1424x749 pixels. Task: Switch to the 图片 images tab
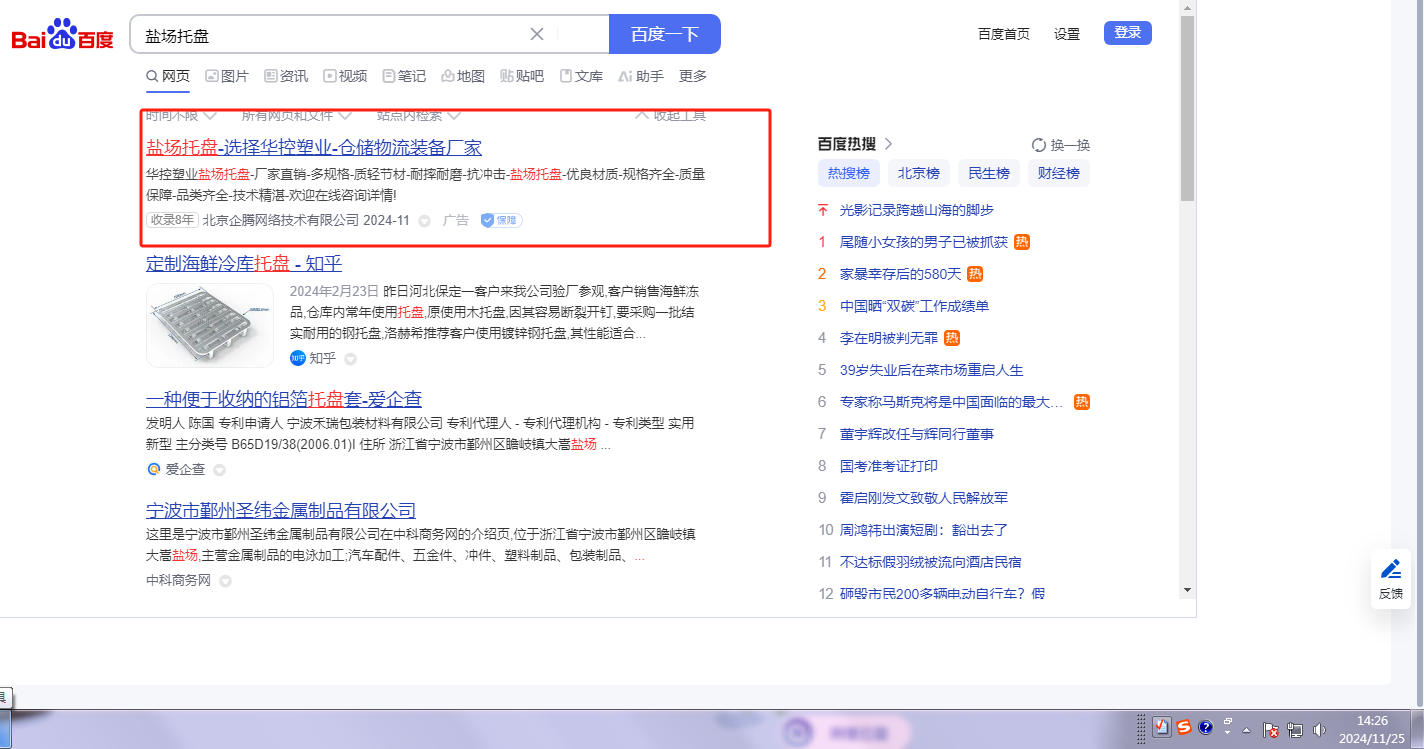pos(227,76)
